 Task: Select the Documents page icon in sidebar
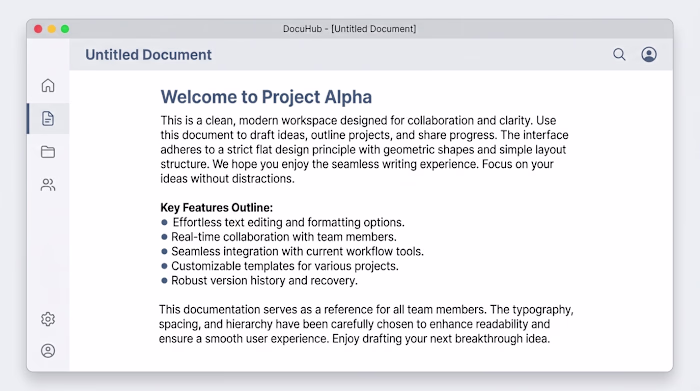(48, 119)
